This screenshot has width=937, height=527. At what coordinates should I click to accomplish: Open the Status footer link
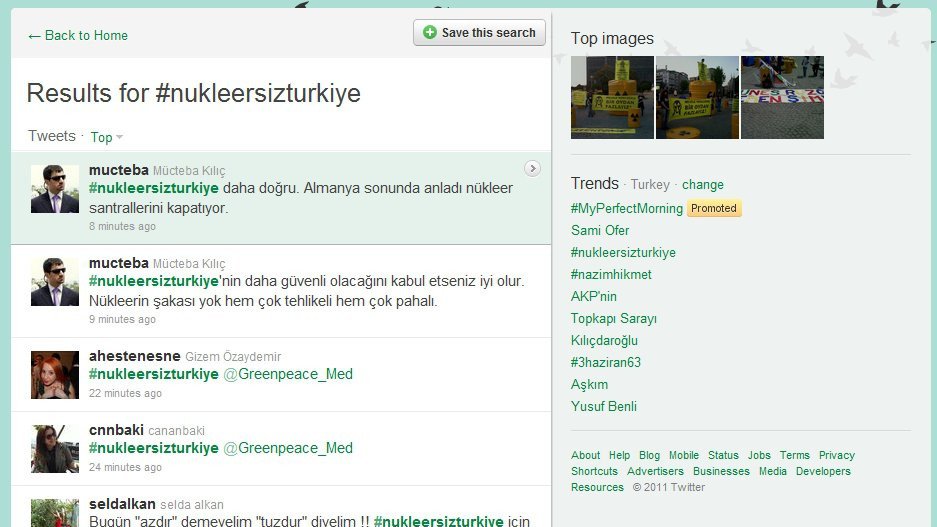coord(724,455)
